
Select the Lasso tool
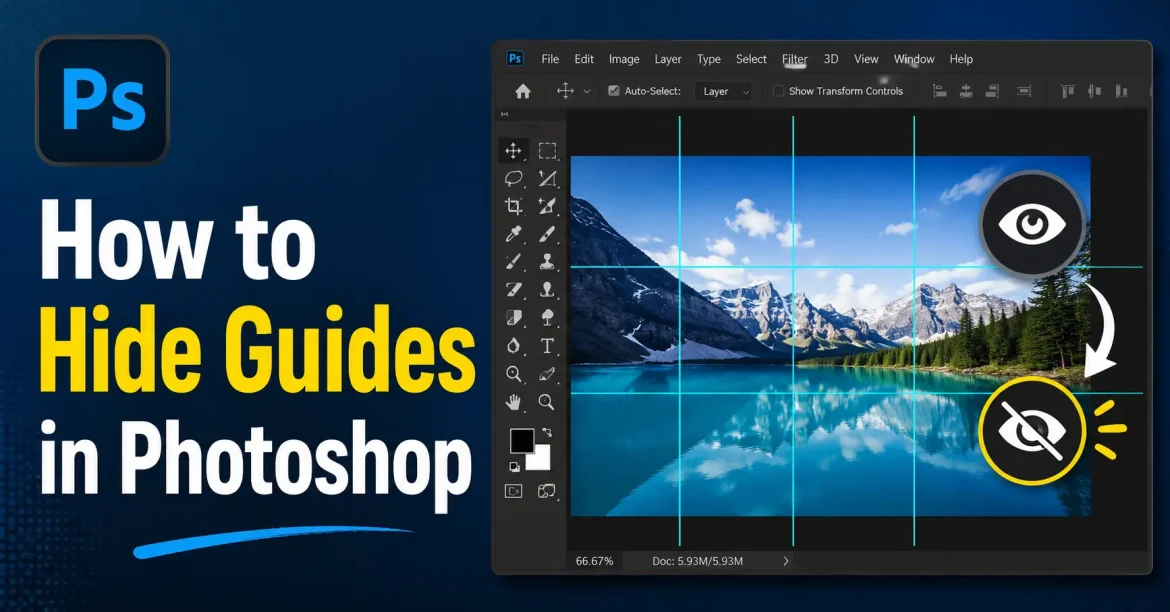click(x=513, y=178)
